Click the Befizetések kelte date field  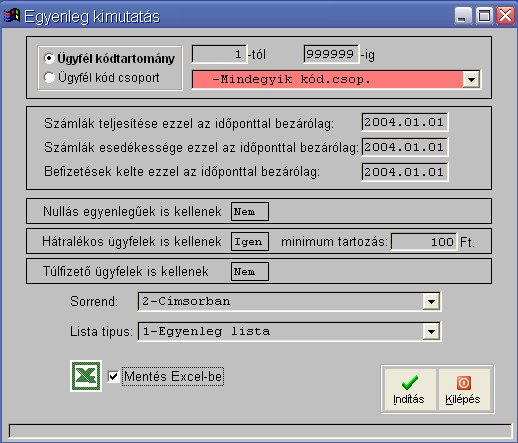(x=405, y=172)
